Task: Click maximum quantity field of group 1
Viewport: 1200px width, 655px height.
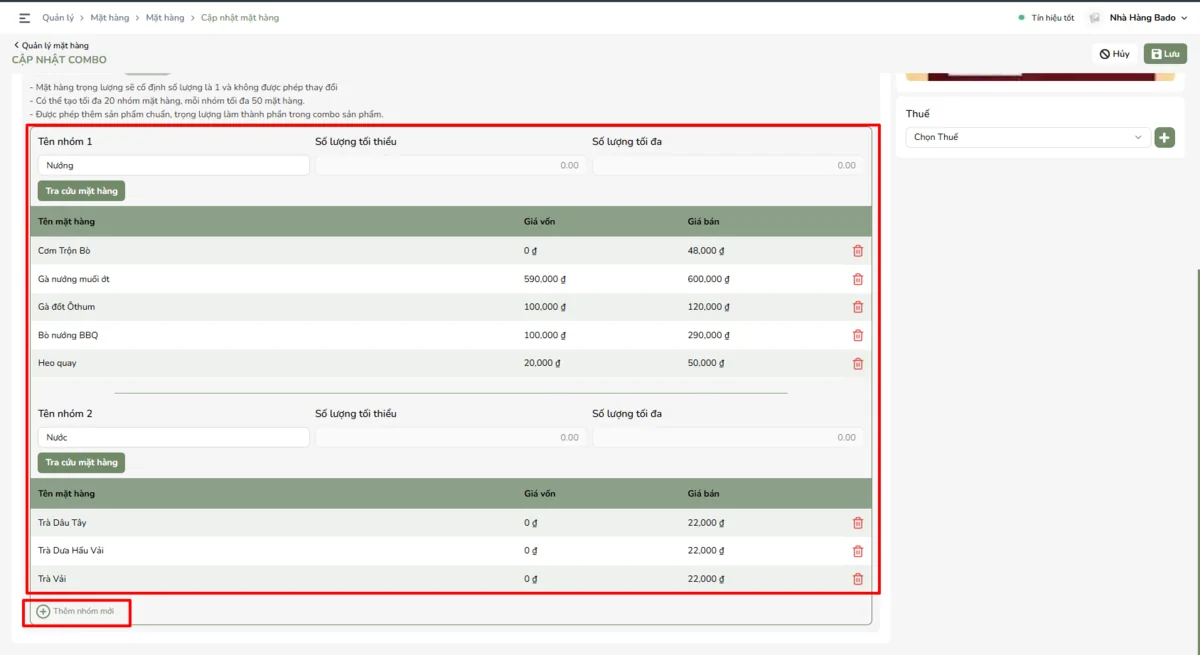Action: pyautogui.click(x=728, y=165)
